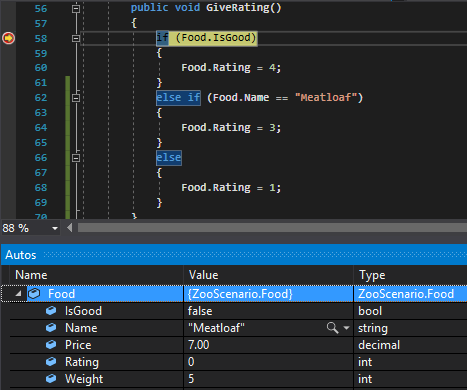Click Food.Rating = 4; on line 60
This screenshot has height=390, width=467.
(x=231, y=68)
